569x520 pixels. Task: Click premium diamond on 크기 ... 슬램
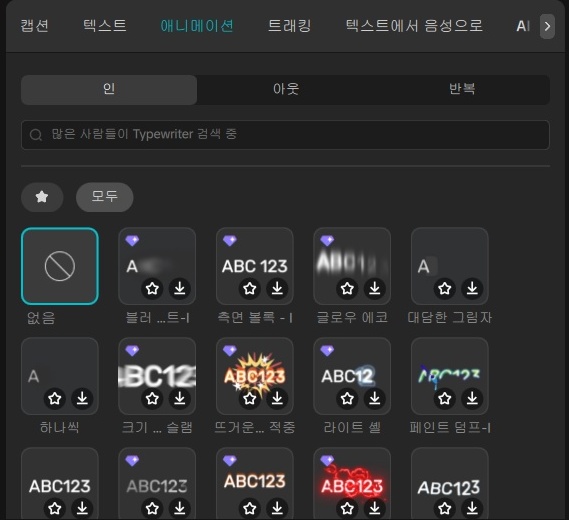click(x=132, y=351)
